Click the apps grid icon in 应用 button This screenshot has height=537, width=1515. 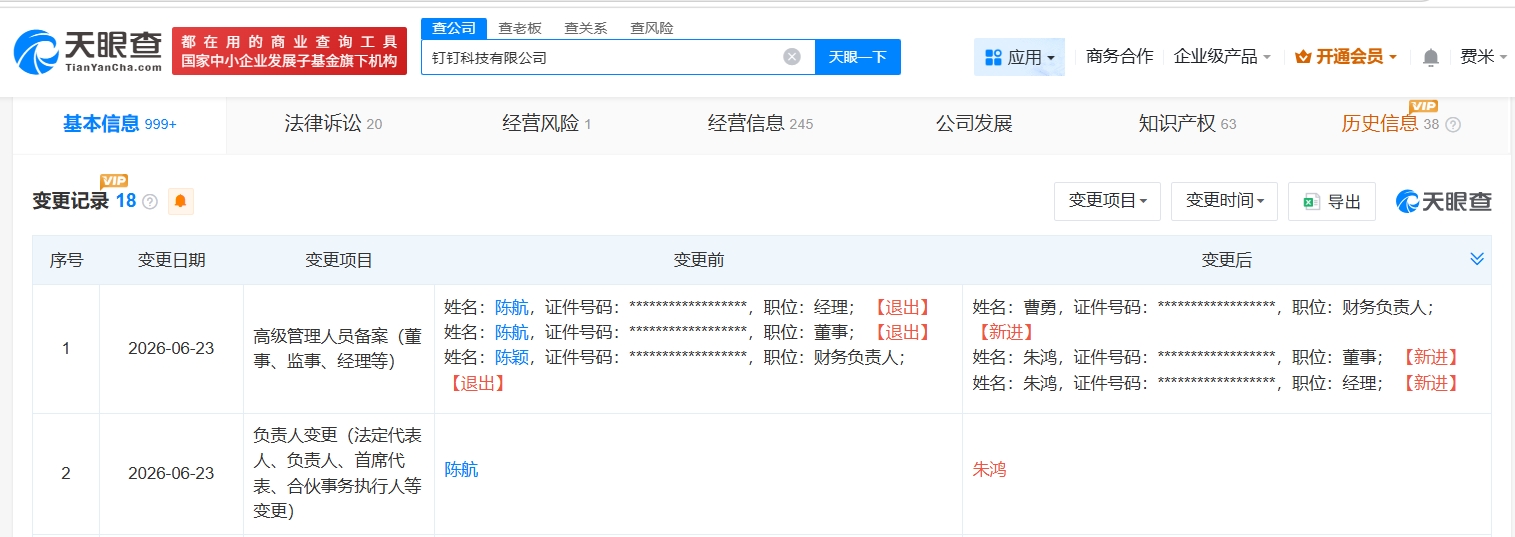click(993, 57)
